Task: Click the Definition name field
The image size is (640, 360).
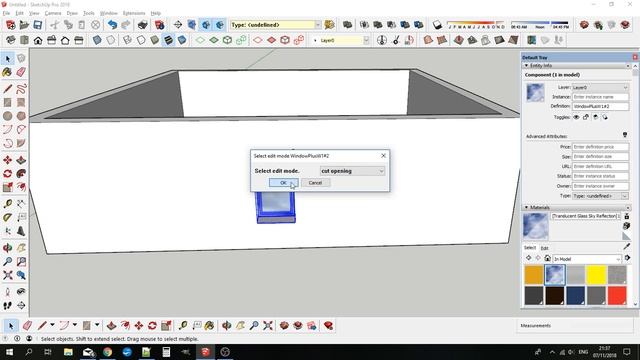Action: tap(600, 106)
